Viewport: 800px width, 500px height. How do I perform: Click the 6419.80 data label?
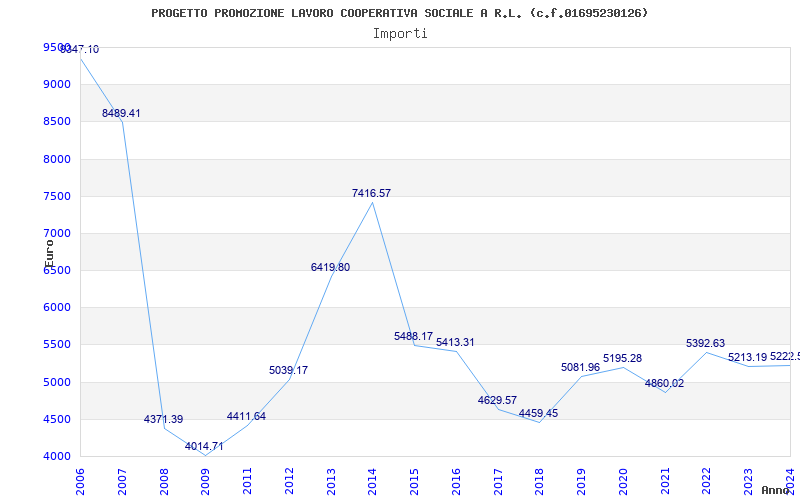pos(330,267)
